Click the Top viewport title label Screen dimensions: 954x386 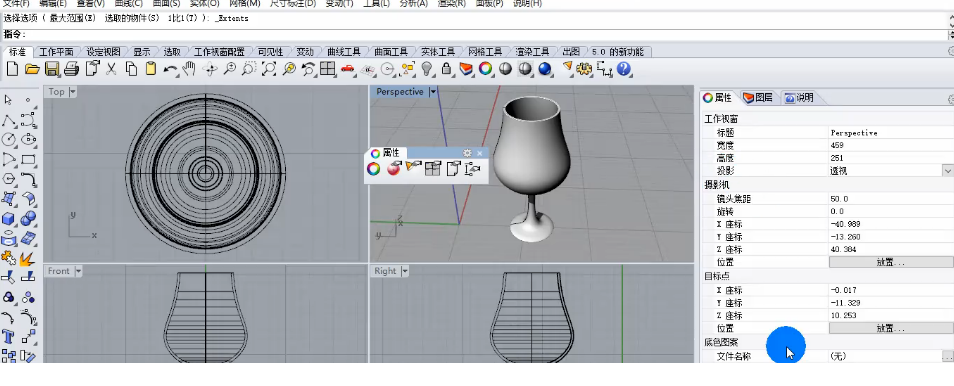click(x=57, y=92)
